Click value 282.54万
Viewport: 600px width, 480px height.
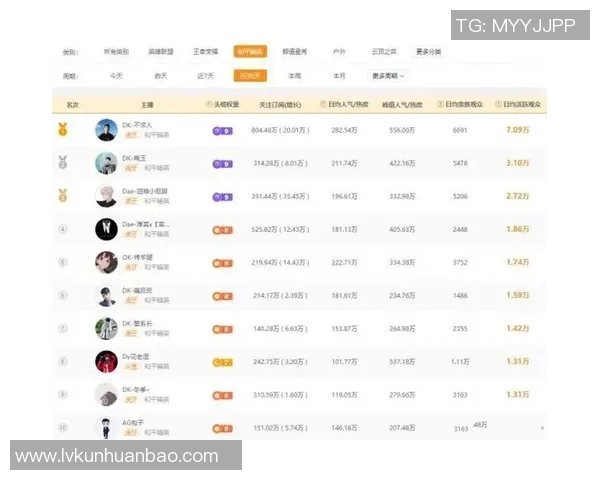click(x=344, y=130)
